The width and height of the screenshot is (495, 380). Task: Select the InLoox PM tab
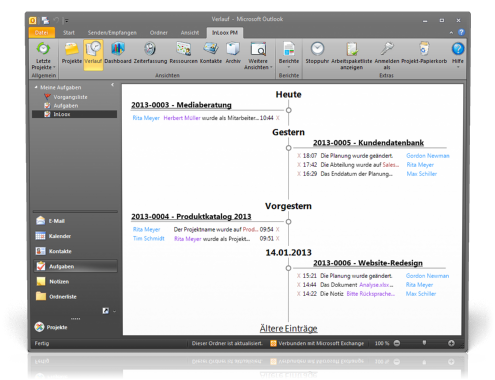click(225, 33)
